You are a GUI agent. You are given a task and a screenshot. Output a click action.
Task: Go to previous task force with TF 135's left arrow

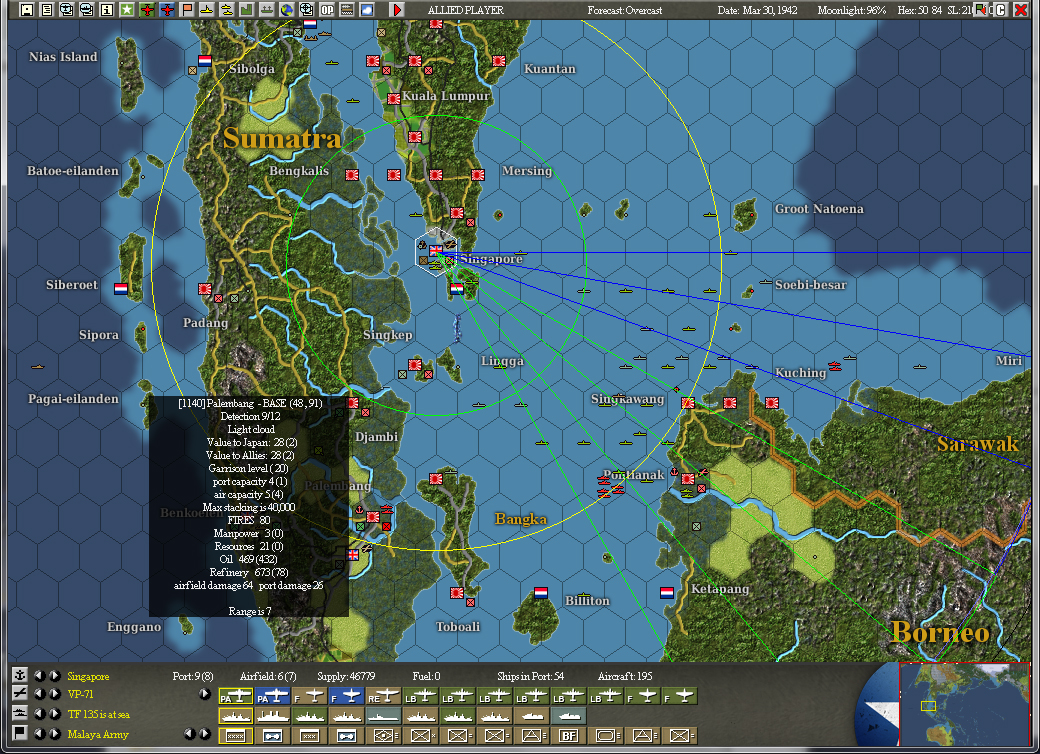[x=40, y=714]
